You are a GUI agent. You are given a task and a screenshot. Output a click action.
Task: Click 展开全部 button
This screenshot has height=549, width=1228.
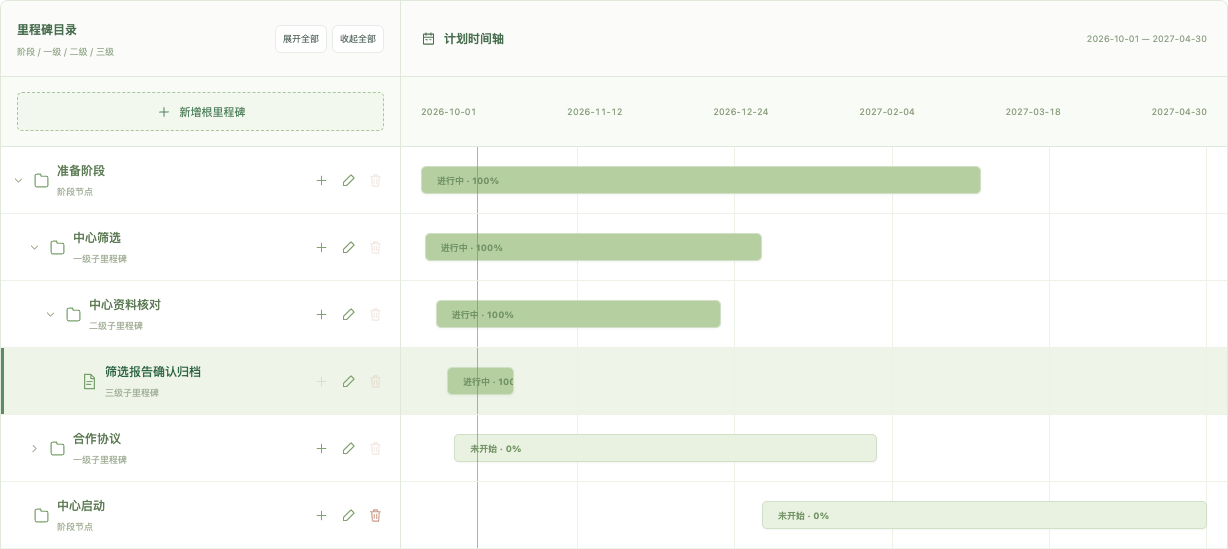pyautogui.click(x=301, y=39)
